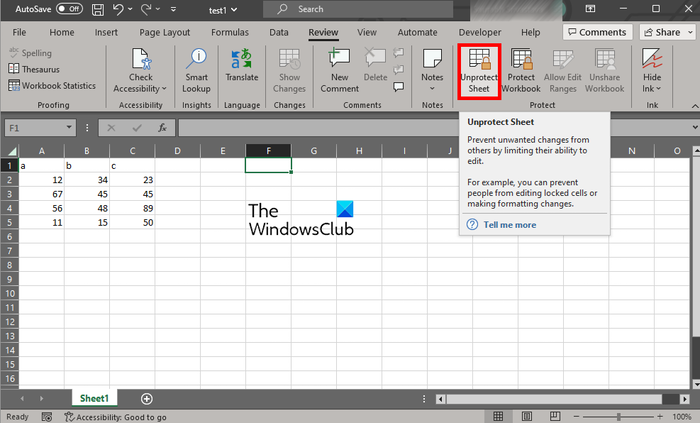Open the Name Box dropdown arrow
This screenshot has height=423, width=700.
pos(81,128)
